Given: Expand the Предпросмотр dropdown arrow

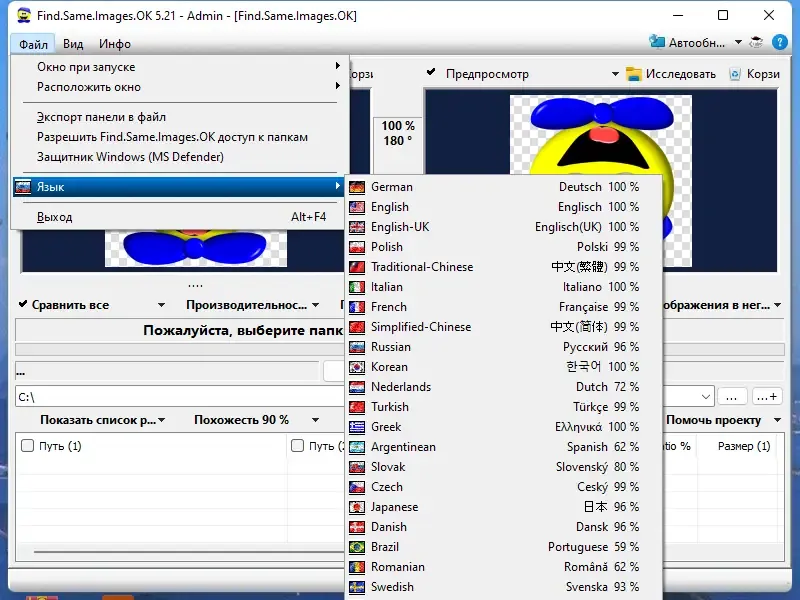Looking at the screenshot, I should pyautogui.click(x=615, y=74).
